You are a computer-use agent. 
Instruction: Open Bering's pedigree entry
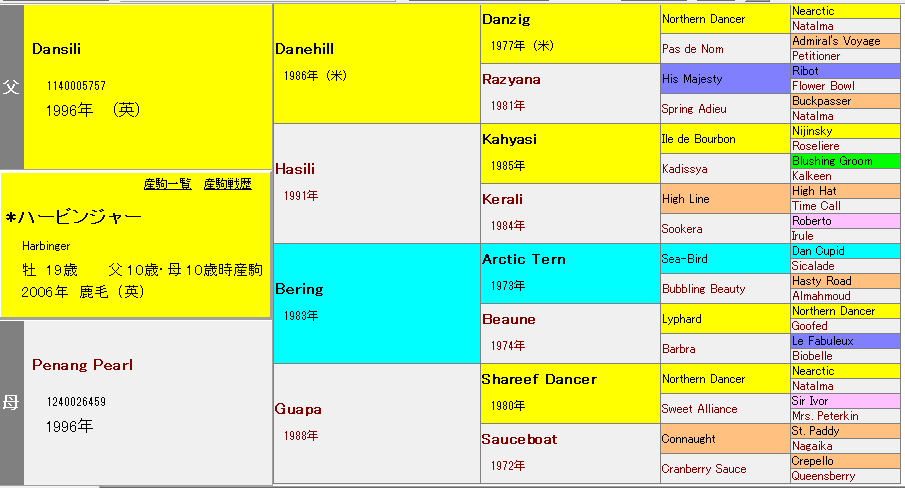click(299, 289)
